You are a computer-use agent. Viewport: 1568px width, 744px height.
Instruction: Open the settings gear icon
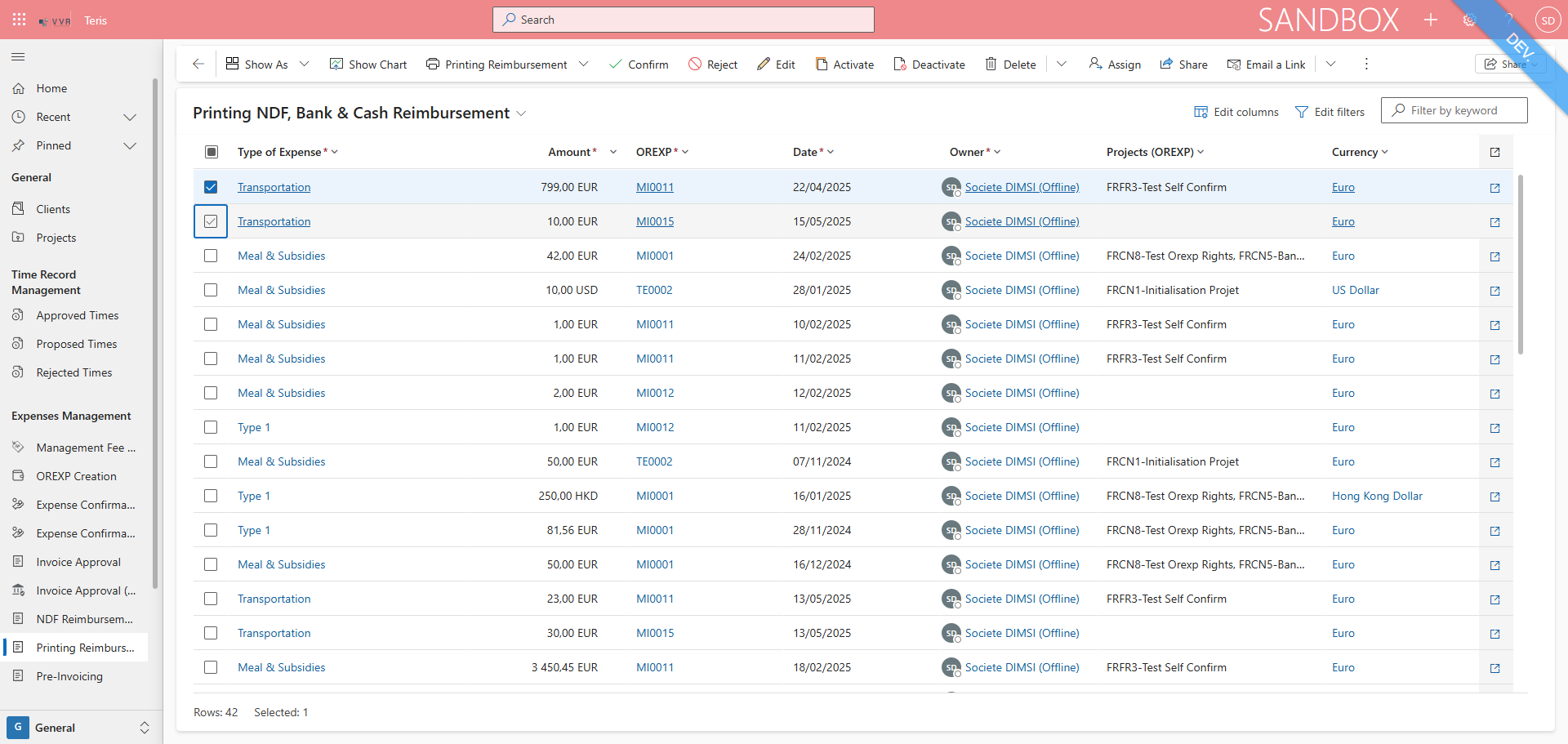pos(1469,20)
